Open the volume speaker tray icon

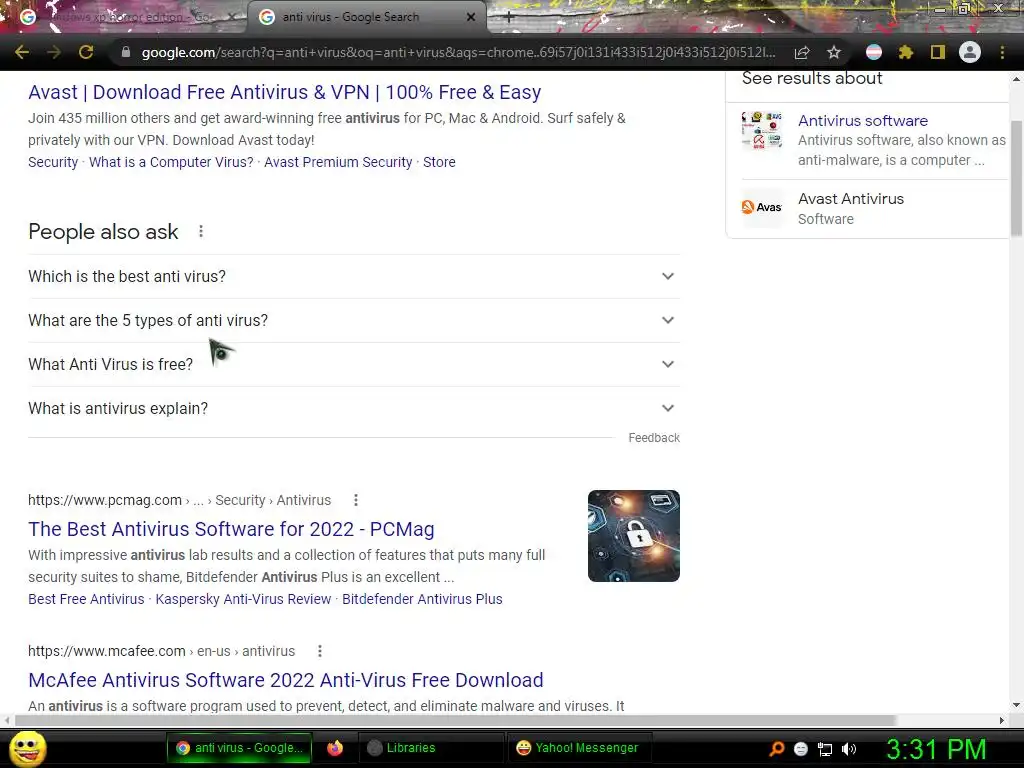[x=849, y=749]
